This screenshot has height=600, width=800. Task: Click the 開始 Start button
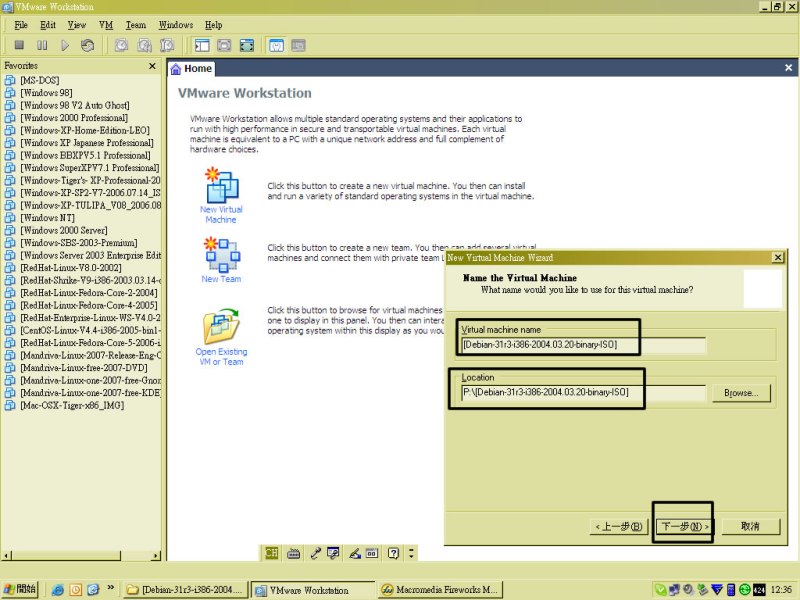(20, 589)
